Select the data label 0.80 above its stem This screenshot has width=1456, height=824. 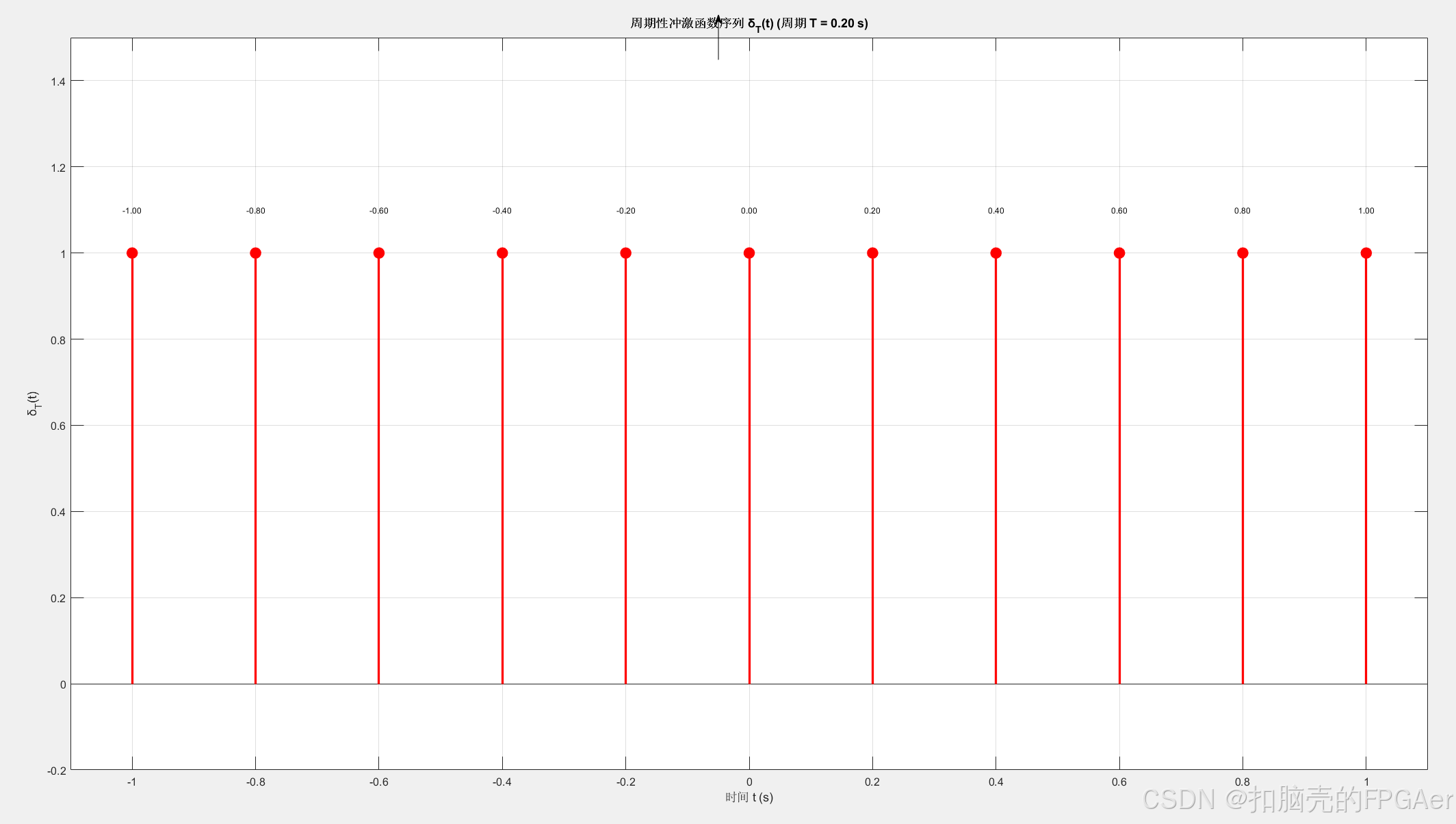click(x=1243, y=211)
